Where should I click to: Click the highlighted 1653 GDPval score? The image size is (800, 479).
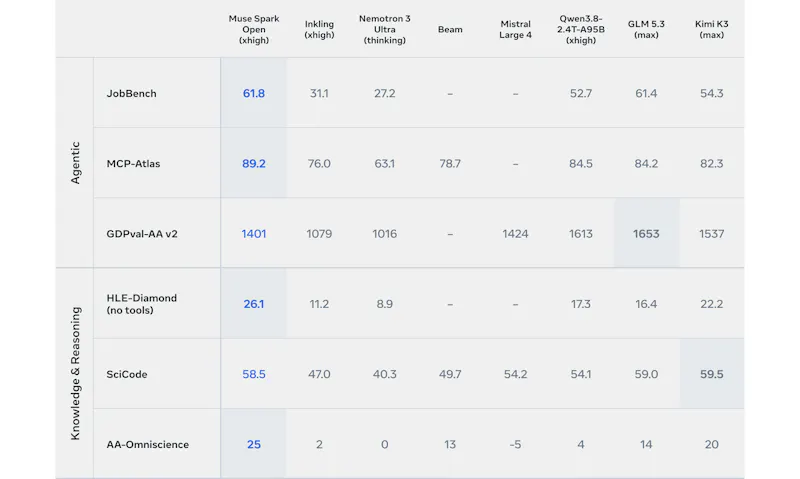pos(646,234)
